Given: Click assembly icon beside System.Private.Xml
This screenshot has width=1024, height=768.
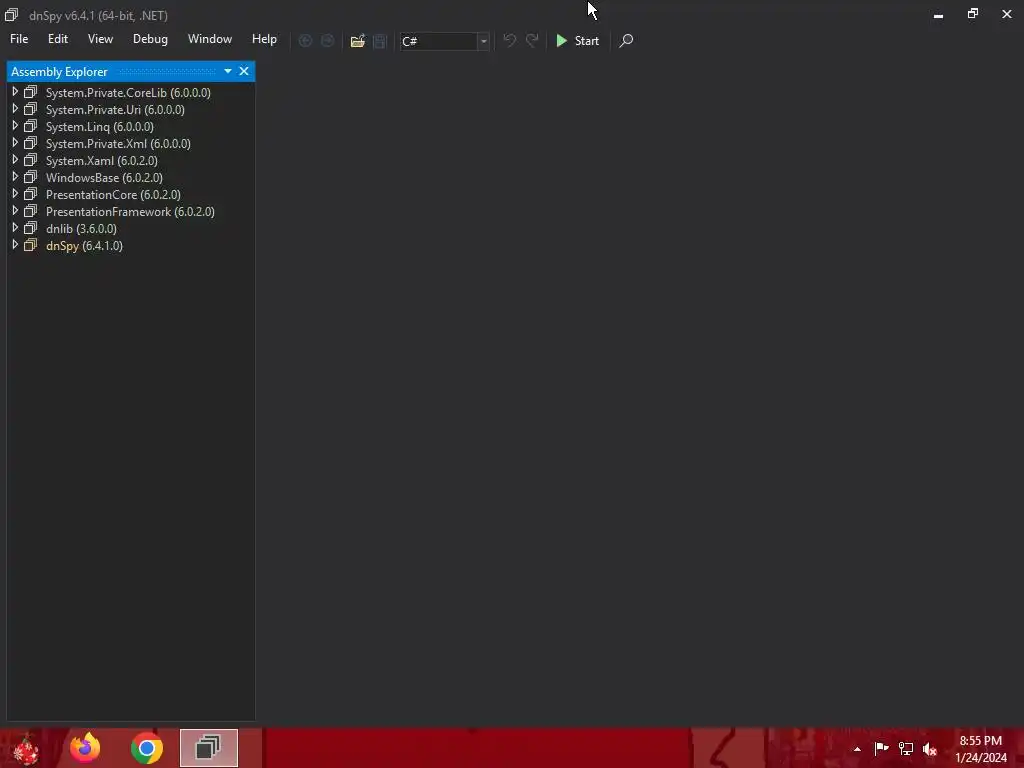Looking at the screenshot, I should pos(31,143).
